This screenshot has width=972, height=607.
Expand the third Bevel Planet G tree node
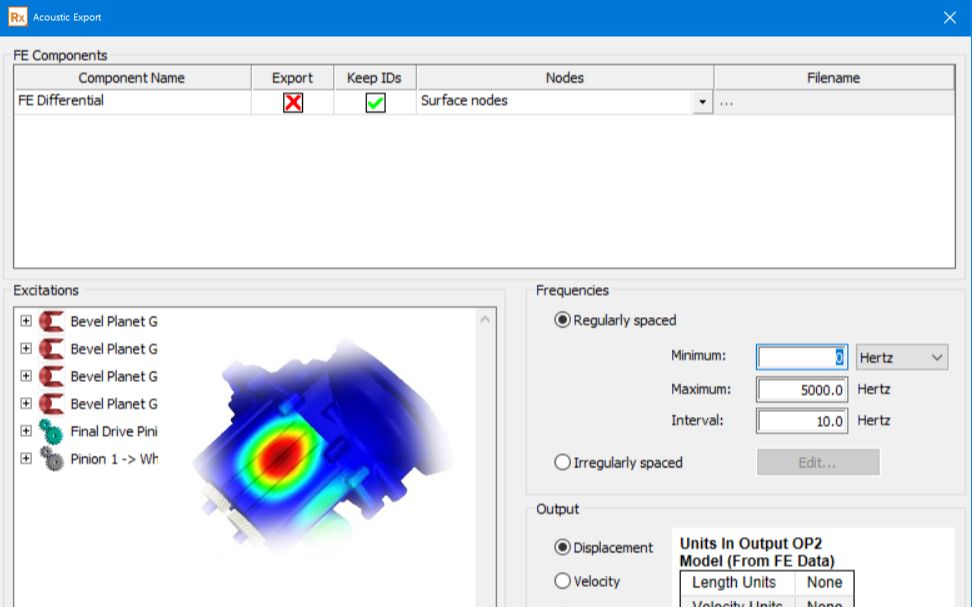[26, 376]
